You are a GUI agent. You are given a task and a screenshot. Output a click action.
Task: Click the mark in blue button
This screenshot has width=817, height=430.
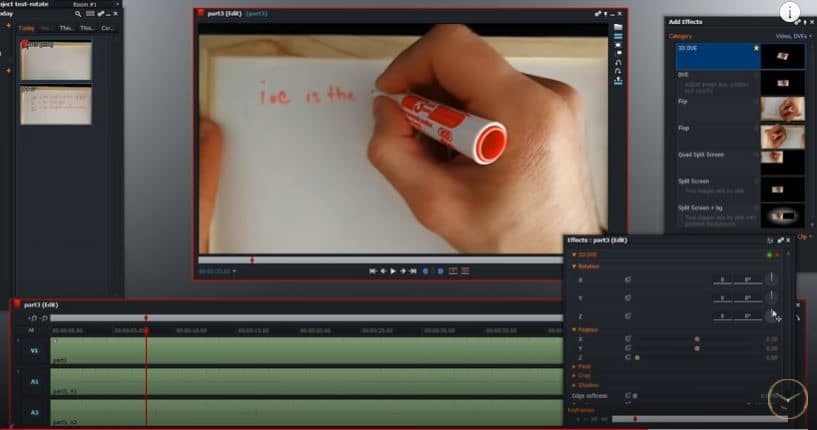(x=426, y=271)
